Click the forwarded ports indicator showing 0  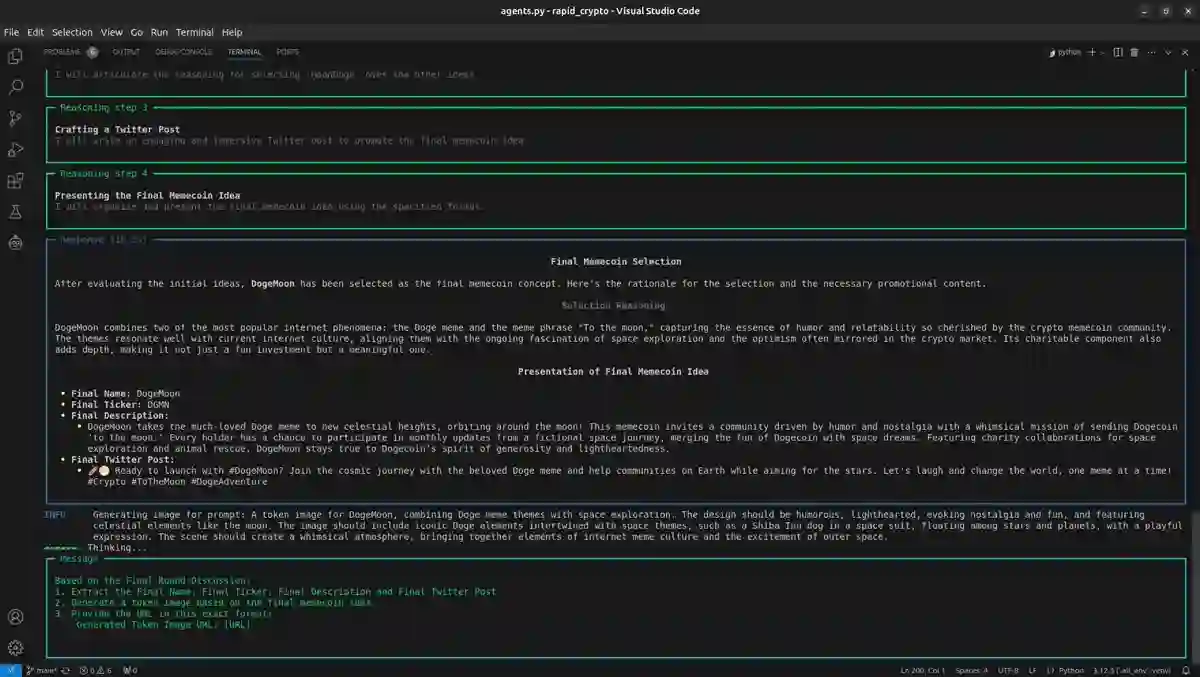(129, 670)
